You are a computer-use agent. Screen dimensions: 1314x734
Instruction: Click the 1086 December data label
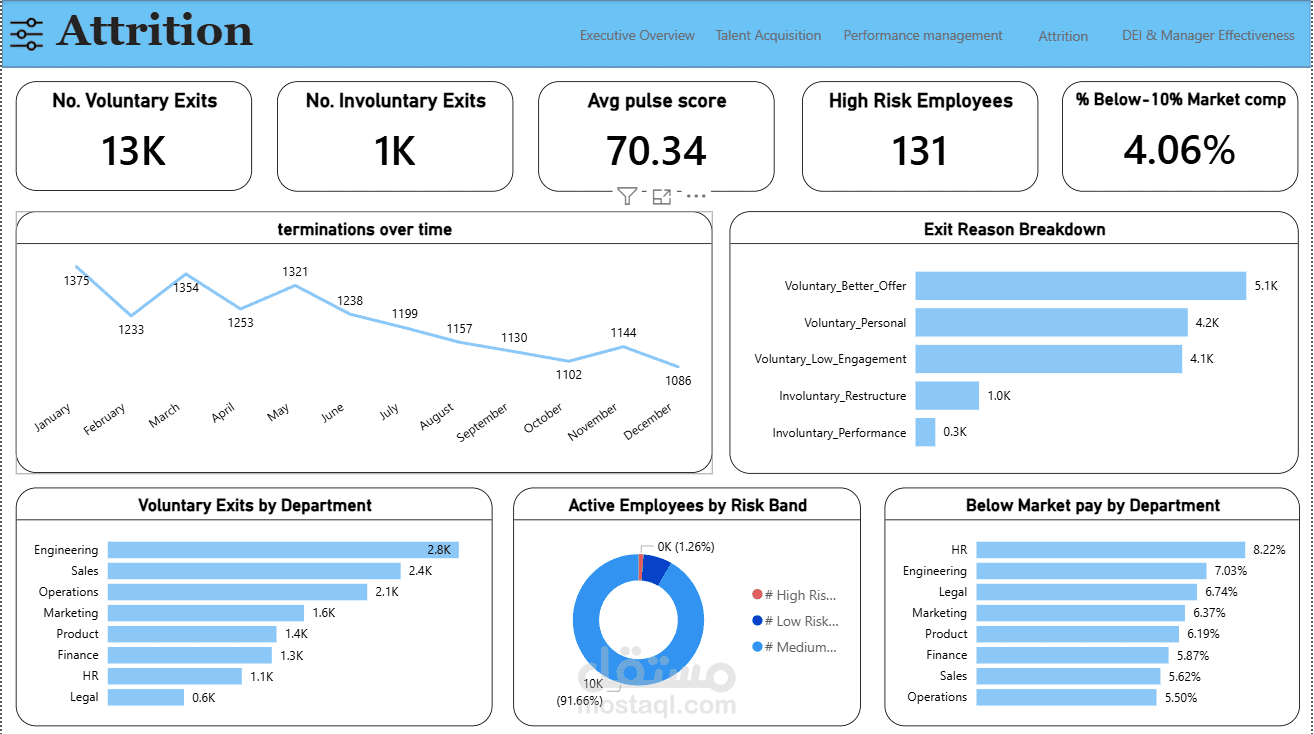tap(678, 381)
